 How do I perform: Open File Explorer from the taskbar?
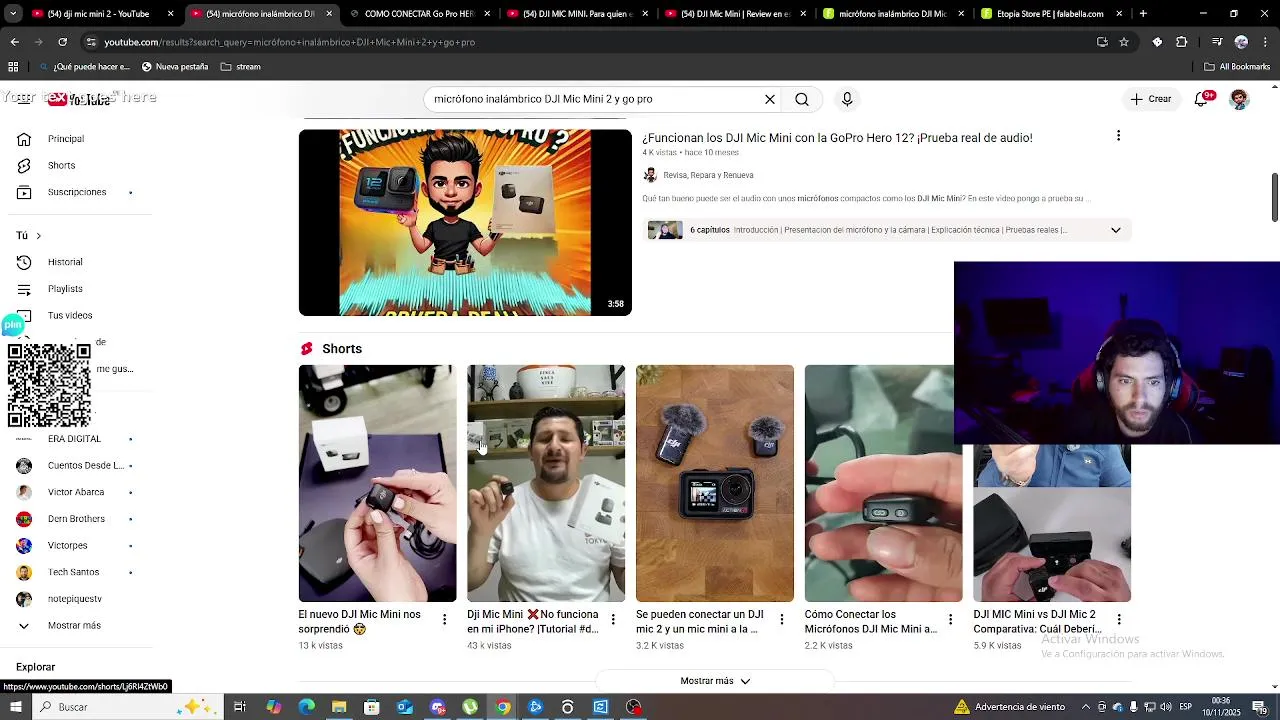pyautogui.click(x=339, y=707)
